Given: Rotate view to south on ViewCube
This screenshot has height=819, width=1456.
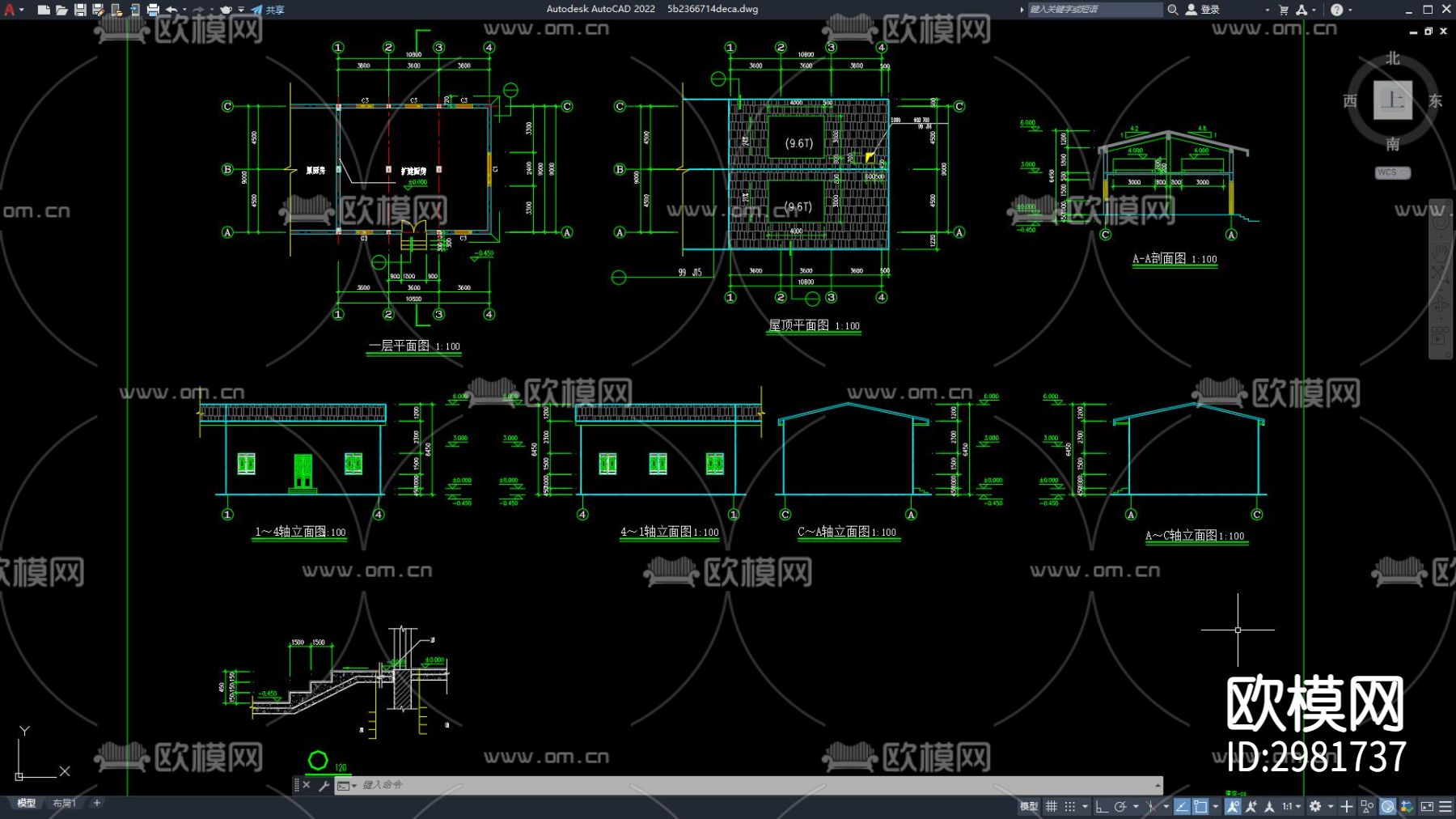Looking at the screenshot, I should click(x=1393, y=144).
